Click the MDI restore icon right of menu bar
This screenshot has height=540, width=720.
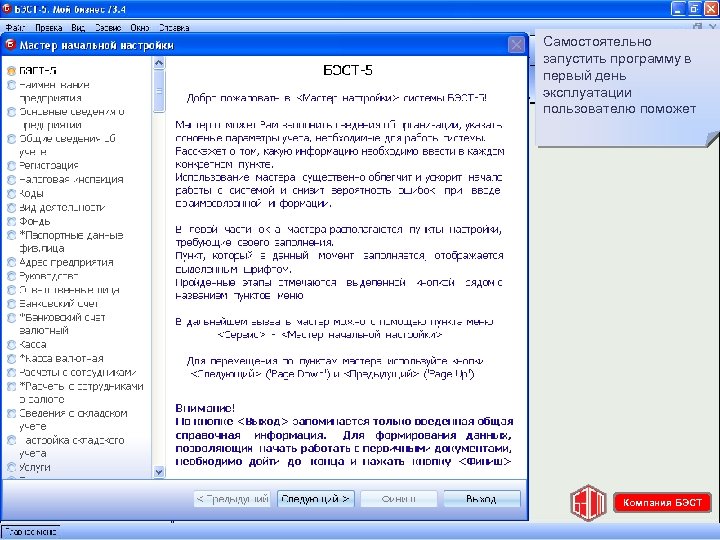click(697, 27)
